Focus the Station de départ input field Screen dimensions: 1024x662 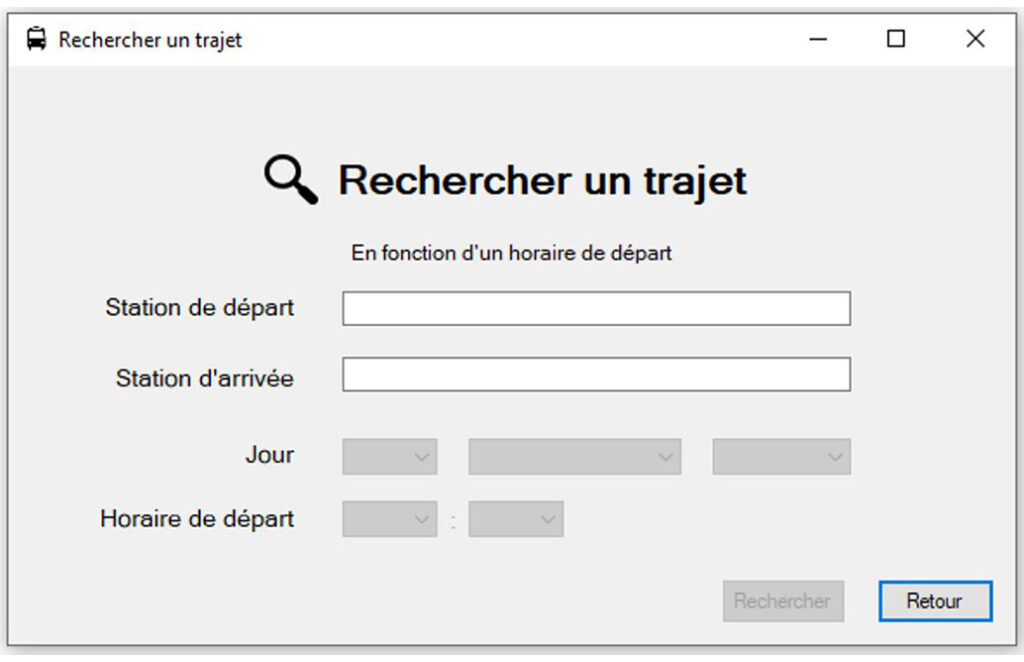point(596,308)
